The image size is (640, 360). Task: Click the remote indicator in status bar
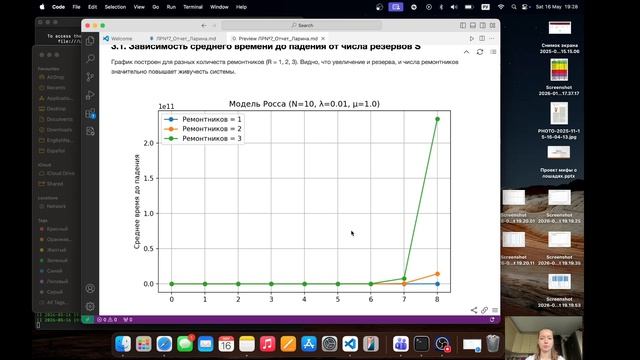[x=87, y=320]
